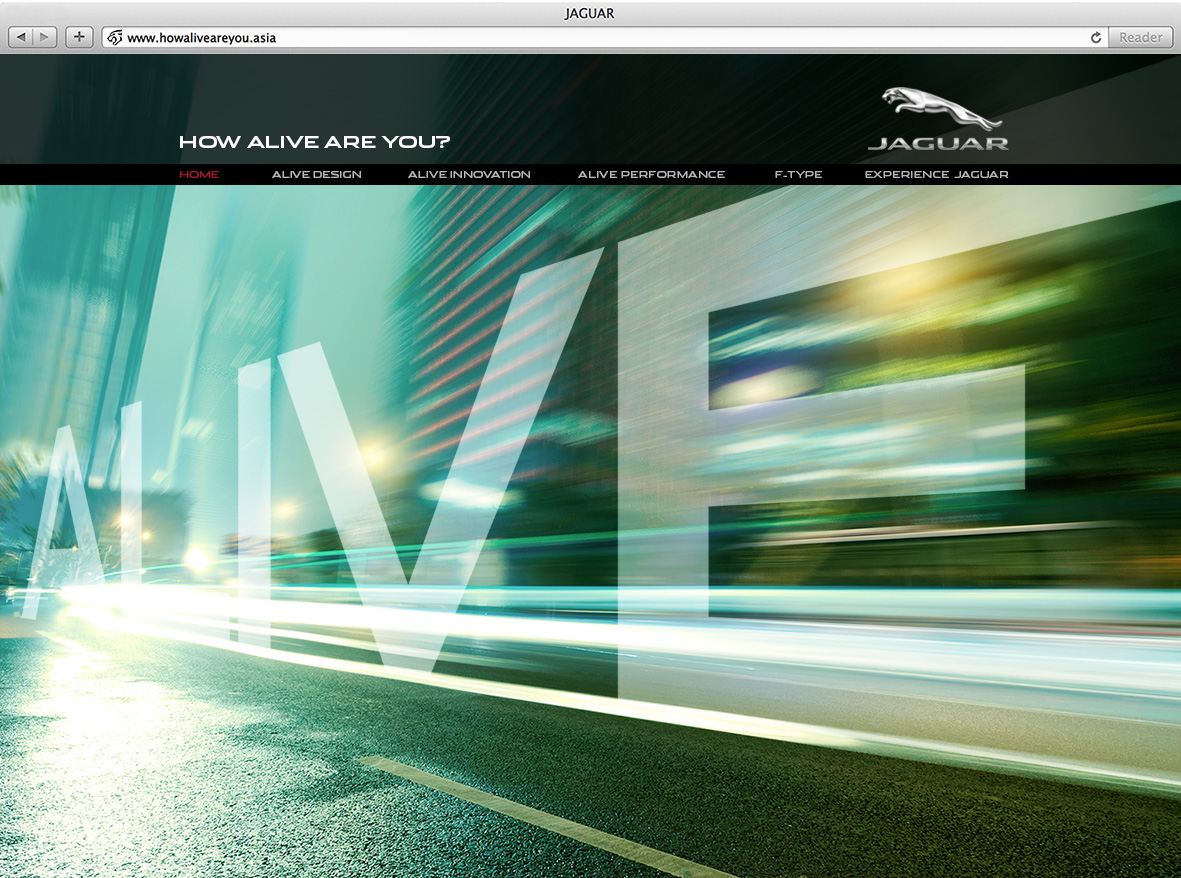1181x878 pixels.
Task: Click the large ALIVE hero image
Action: (590, 531)
